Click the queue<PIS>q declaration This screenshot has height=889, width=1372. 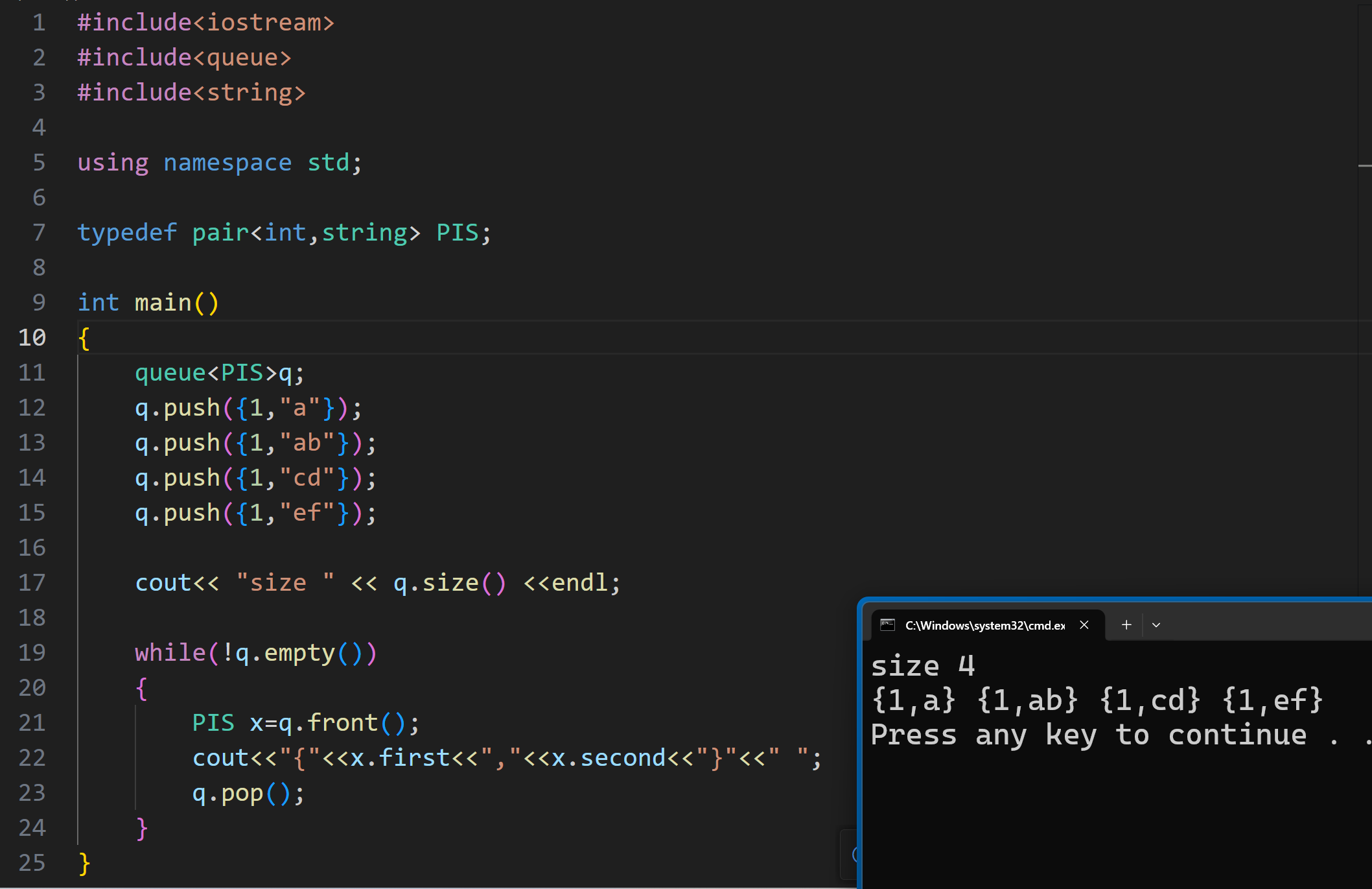[219, 373]
